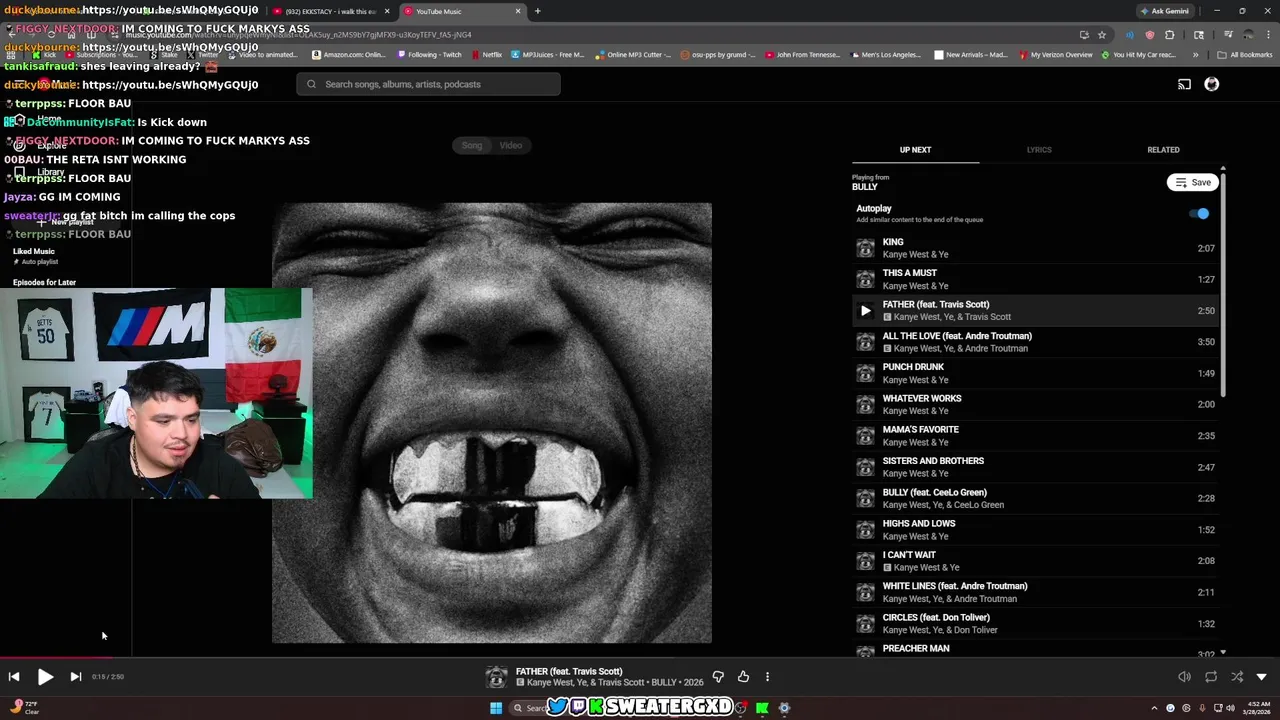Toggle shuffle in player bar
This screenshot has height=720, width=1280.
click(1237, 677)
